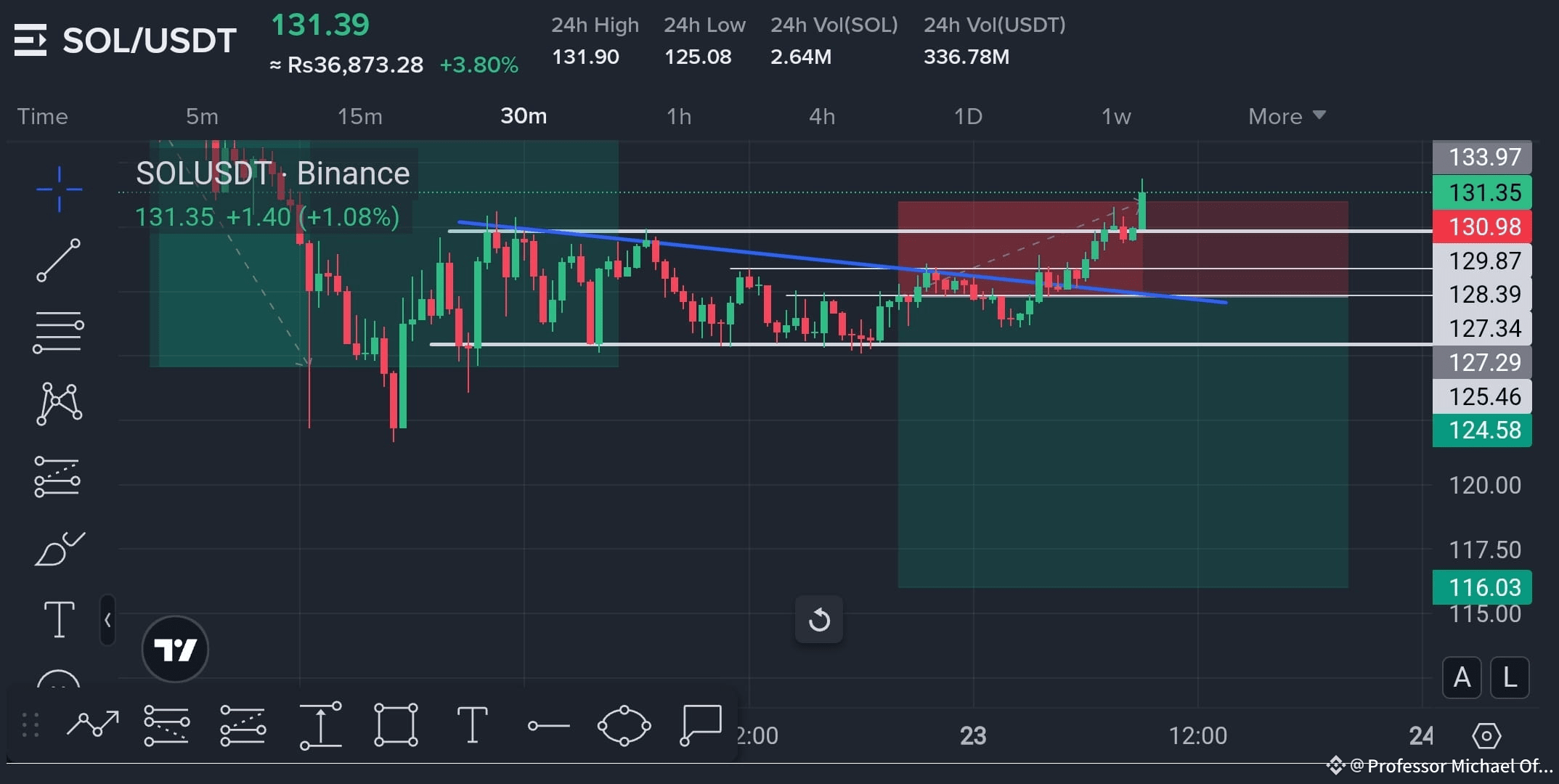Click the 133.97 price axis label

1482,157
